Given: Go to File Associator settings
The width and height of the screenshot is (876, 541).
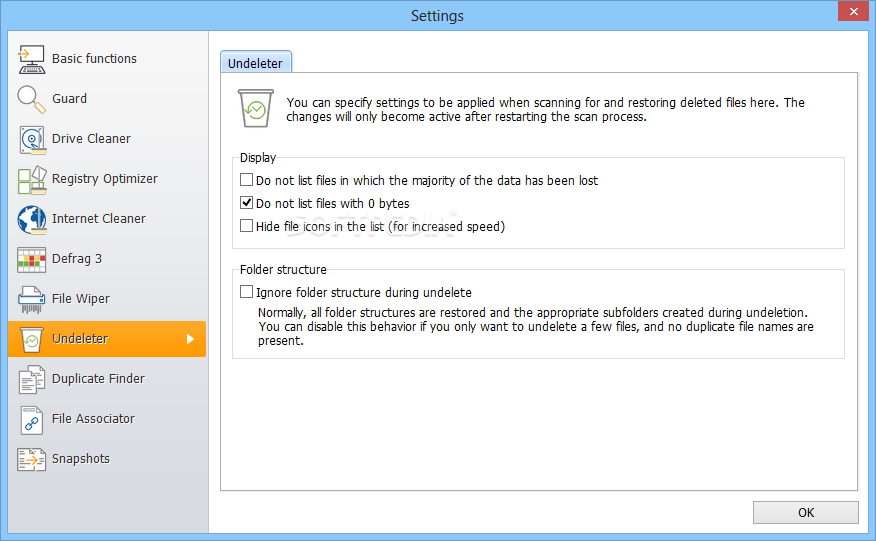Looking at the screenshot, I should (x=93, y=419).
